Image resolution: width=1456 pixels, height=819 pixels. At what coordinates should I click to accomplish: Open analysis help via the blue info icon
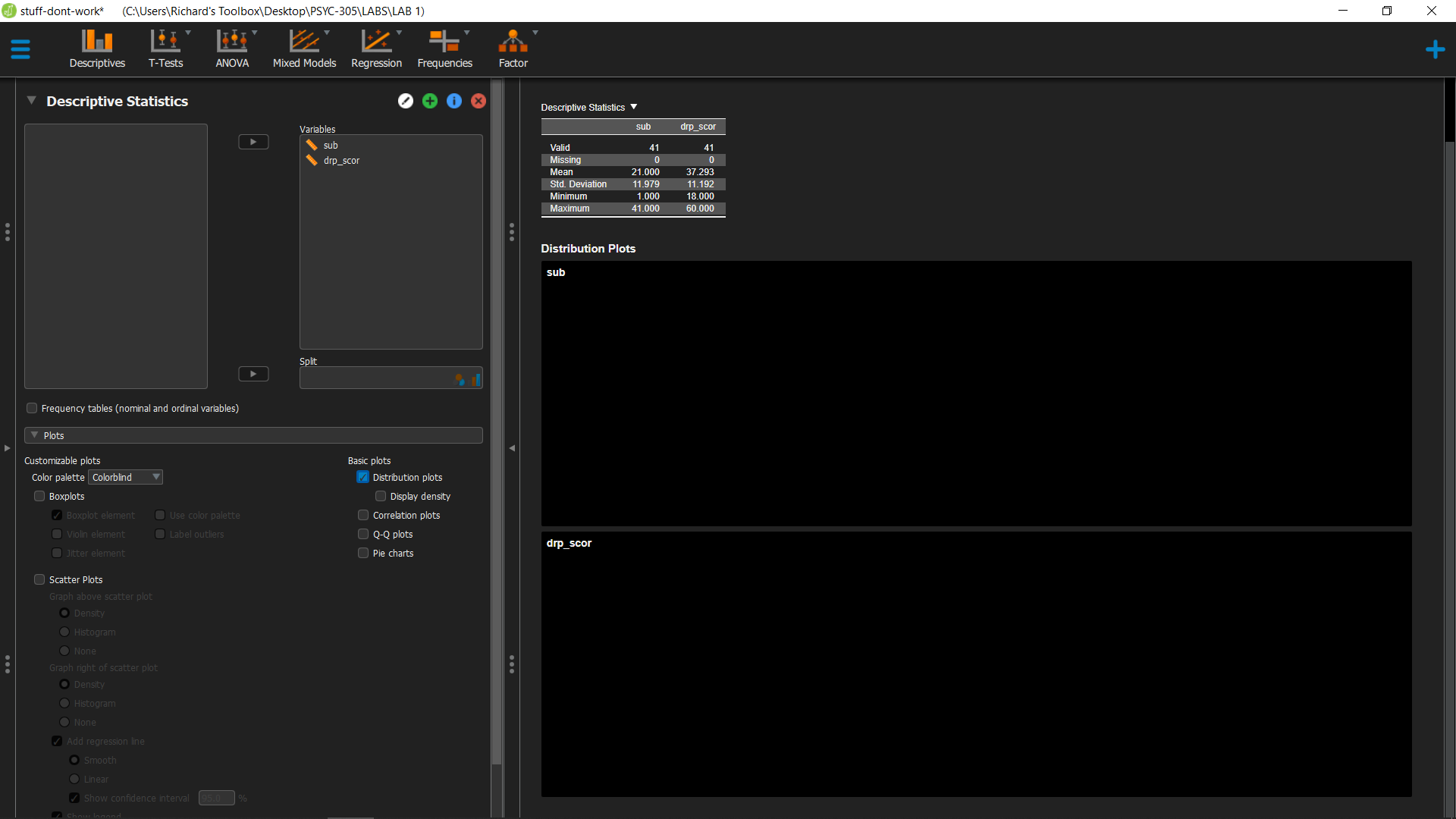(453, 100)
